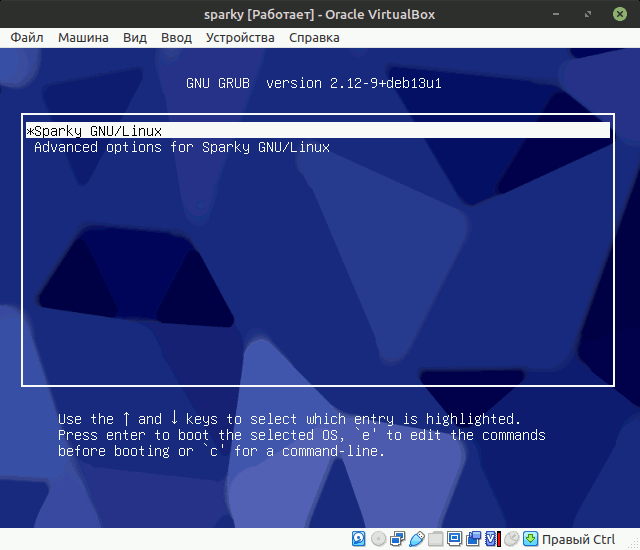Maximize the VirtualBox window
640x550 pixels.
588,14
